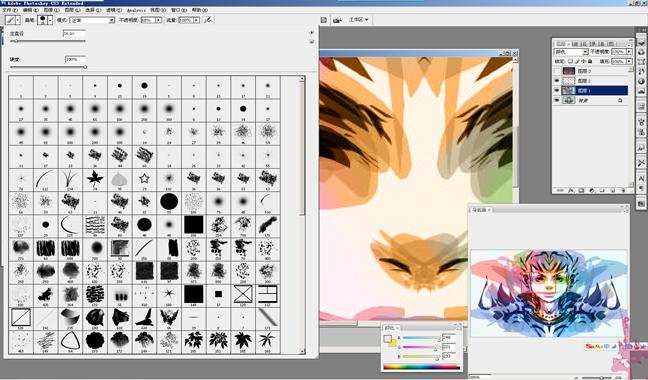
Task: Expand the brush opacity arrow in options bar
Action: 158,20
